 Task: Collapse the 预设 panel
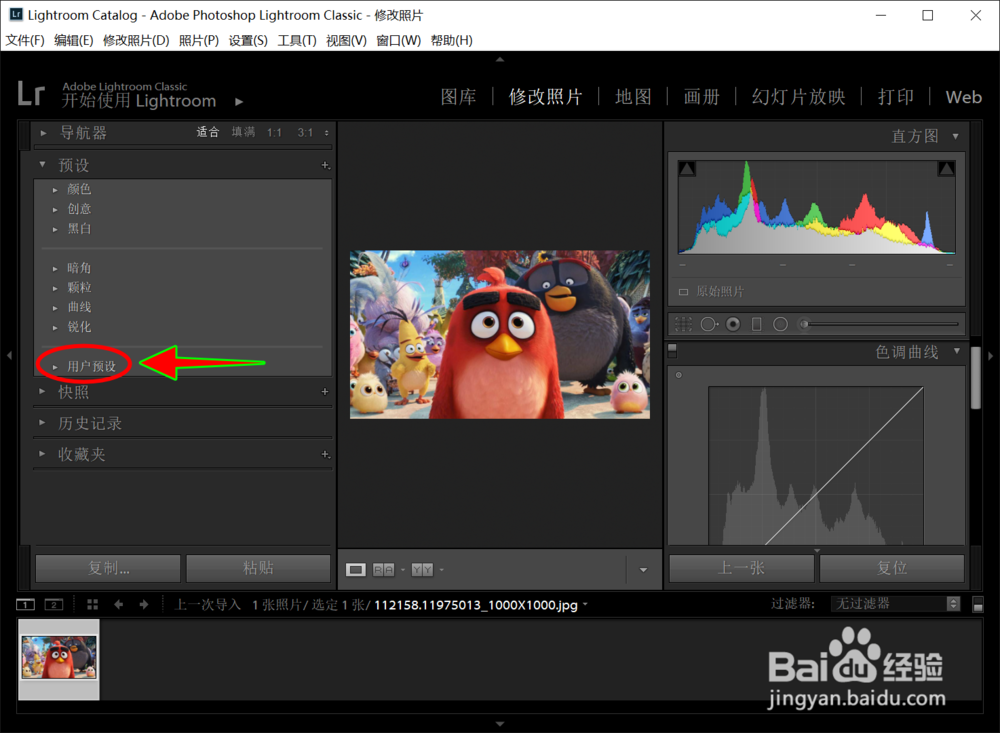point(42,165)
